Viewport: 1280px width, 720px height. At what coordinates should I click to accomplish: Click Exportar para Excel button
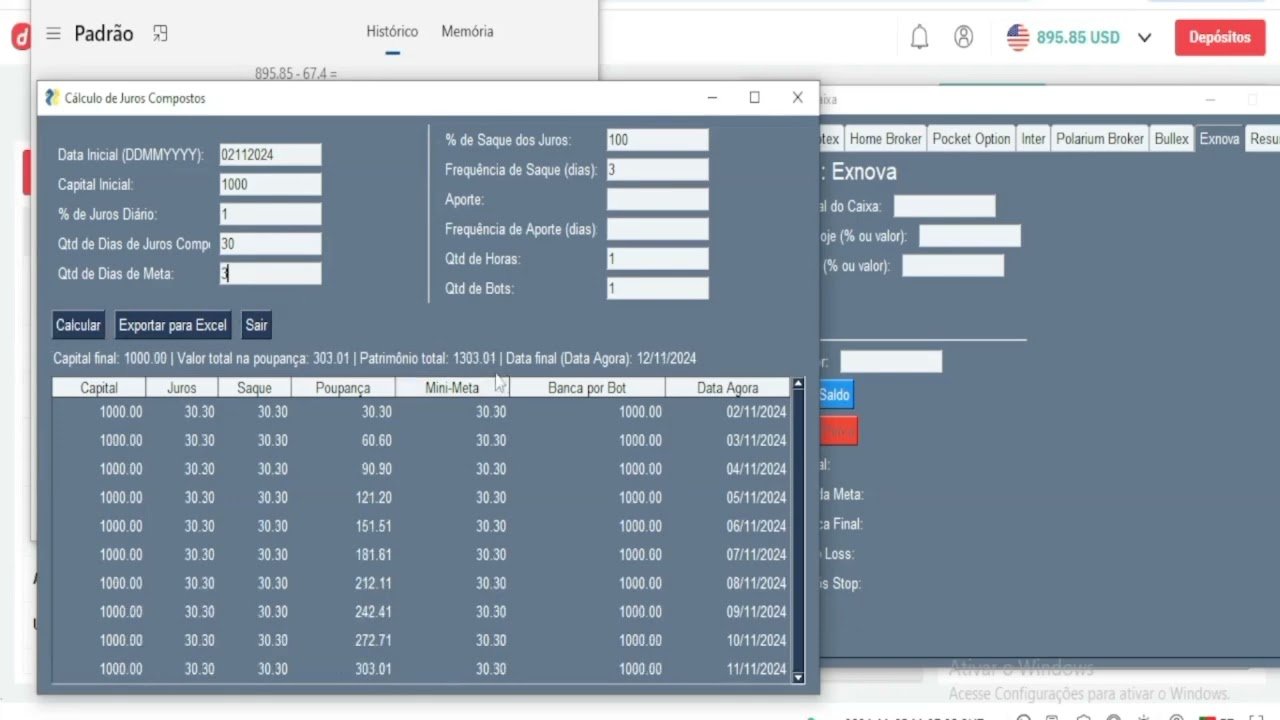click(173, 325)
